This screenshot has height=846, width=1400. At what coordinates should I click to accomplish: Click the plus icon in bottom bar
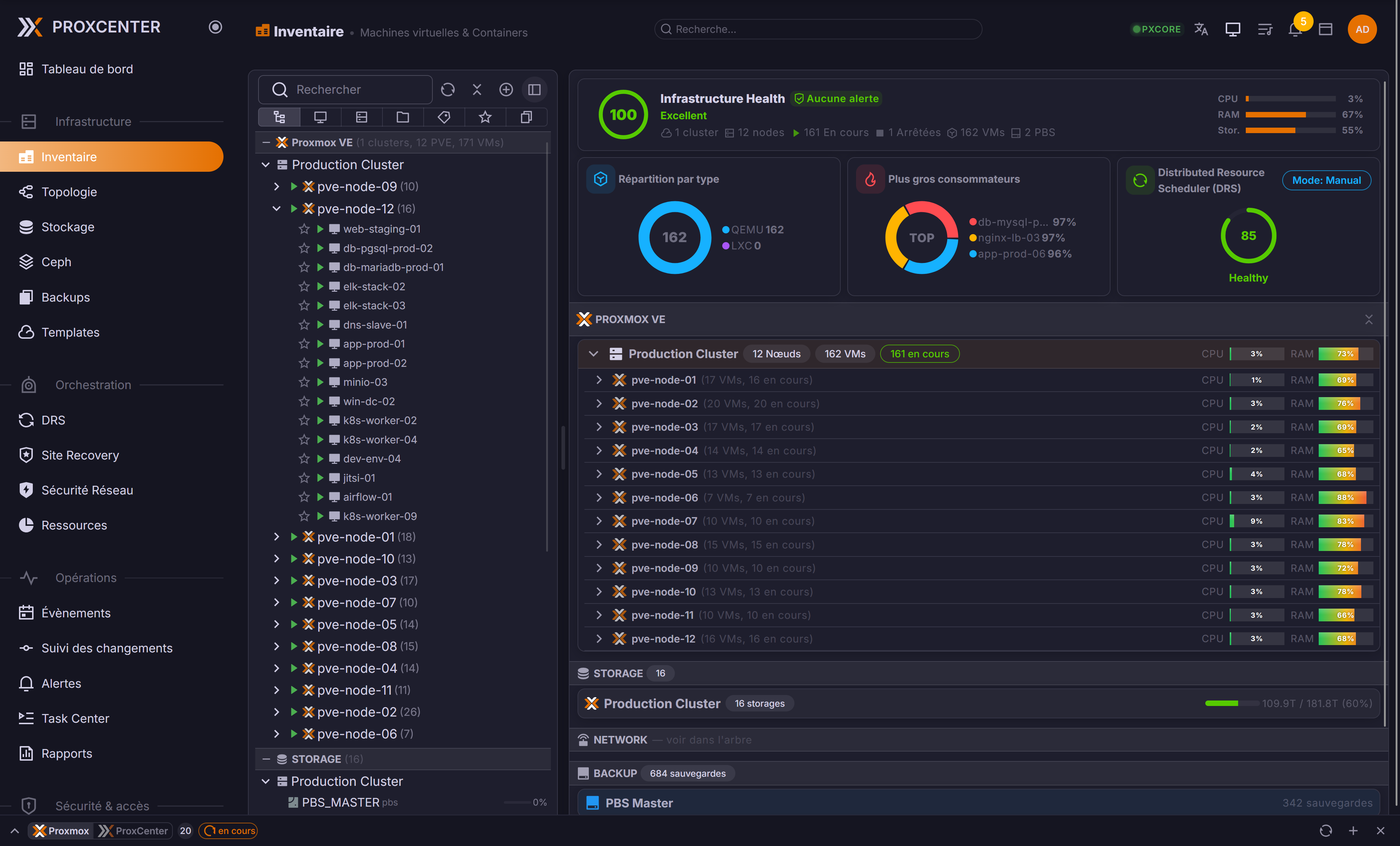1353,831
